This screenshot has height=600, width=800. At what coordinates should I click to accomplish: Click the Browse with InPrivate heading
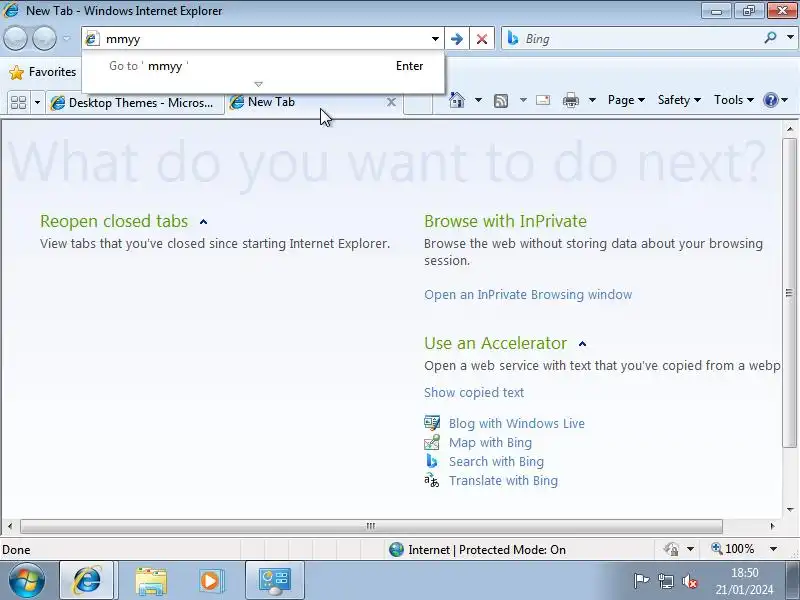click(506, 221)
